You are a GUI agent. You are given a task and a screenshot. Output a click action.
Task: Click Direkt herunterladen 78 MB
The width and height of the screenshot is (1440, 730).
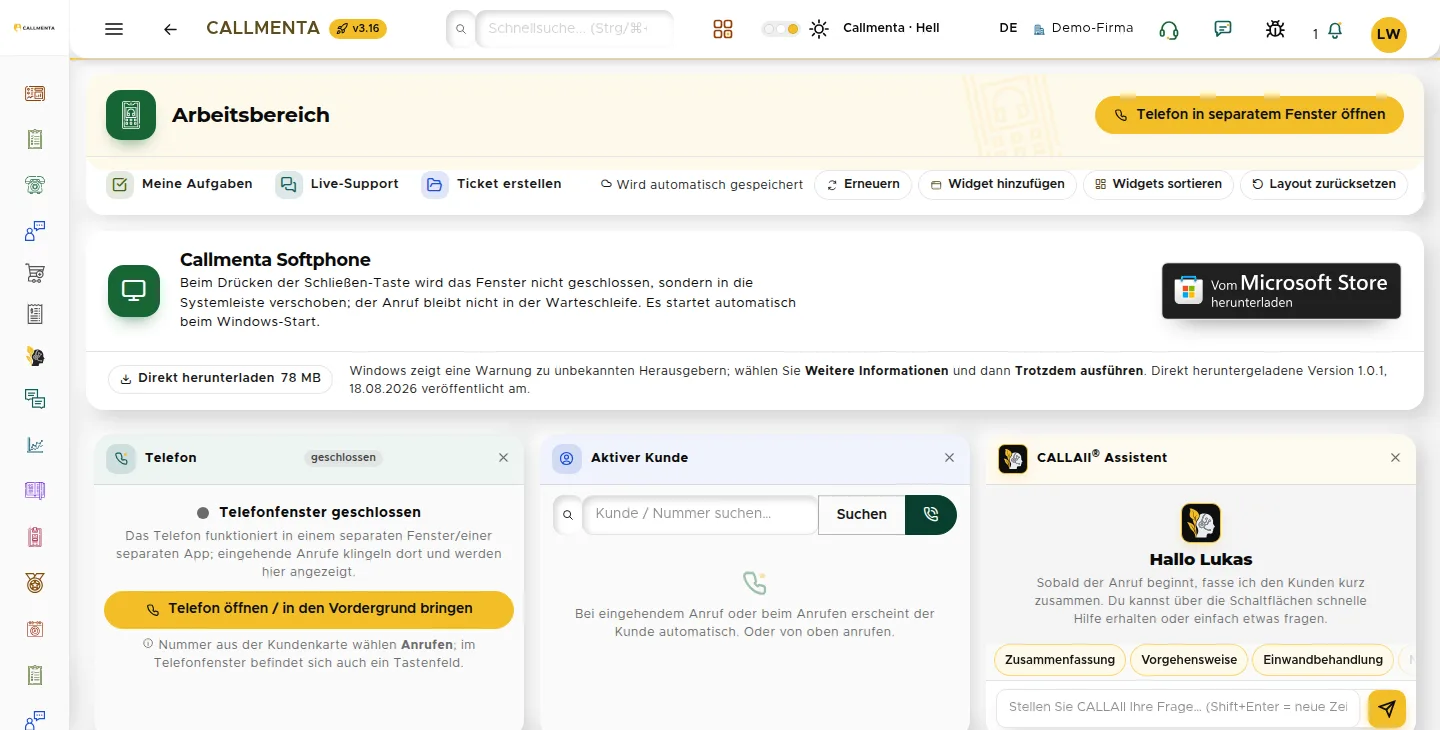pos(220,379)
